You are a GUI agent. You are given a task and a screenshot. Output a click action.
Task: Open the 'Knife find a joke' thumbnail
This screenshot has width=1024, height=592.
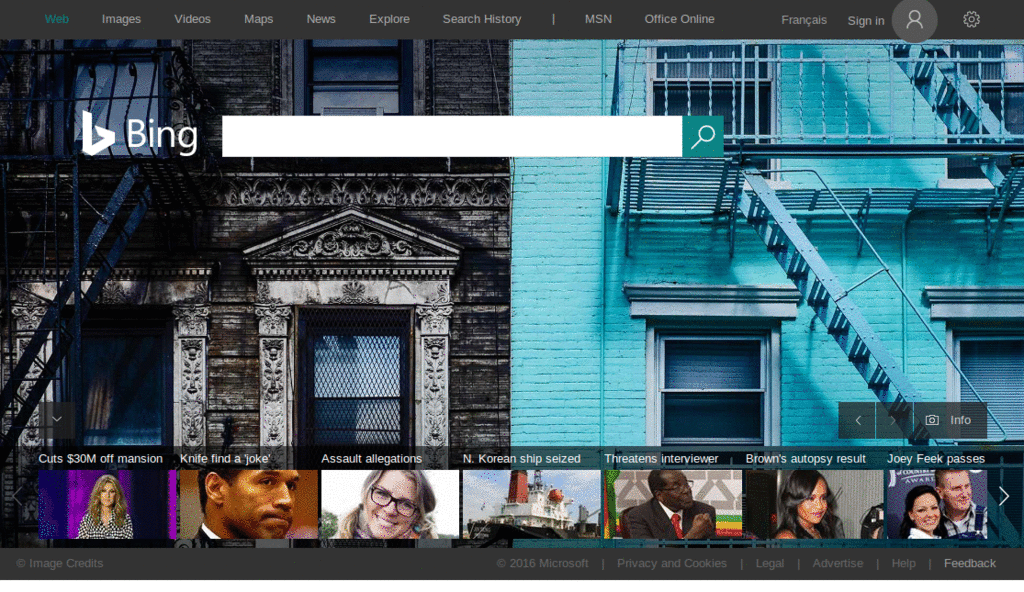pos(249,504)
